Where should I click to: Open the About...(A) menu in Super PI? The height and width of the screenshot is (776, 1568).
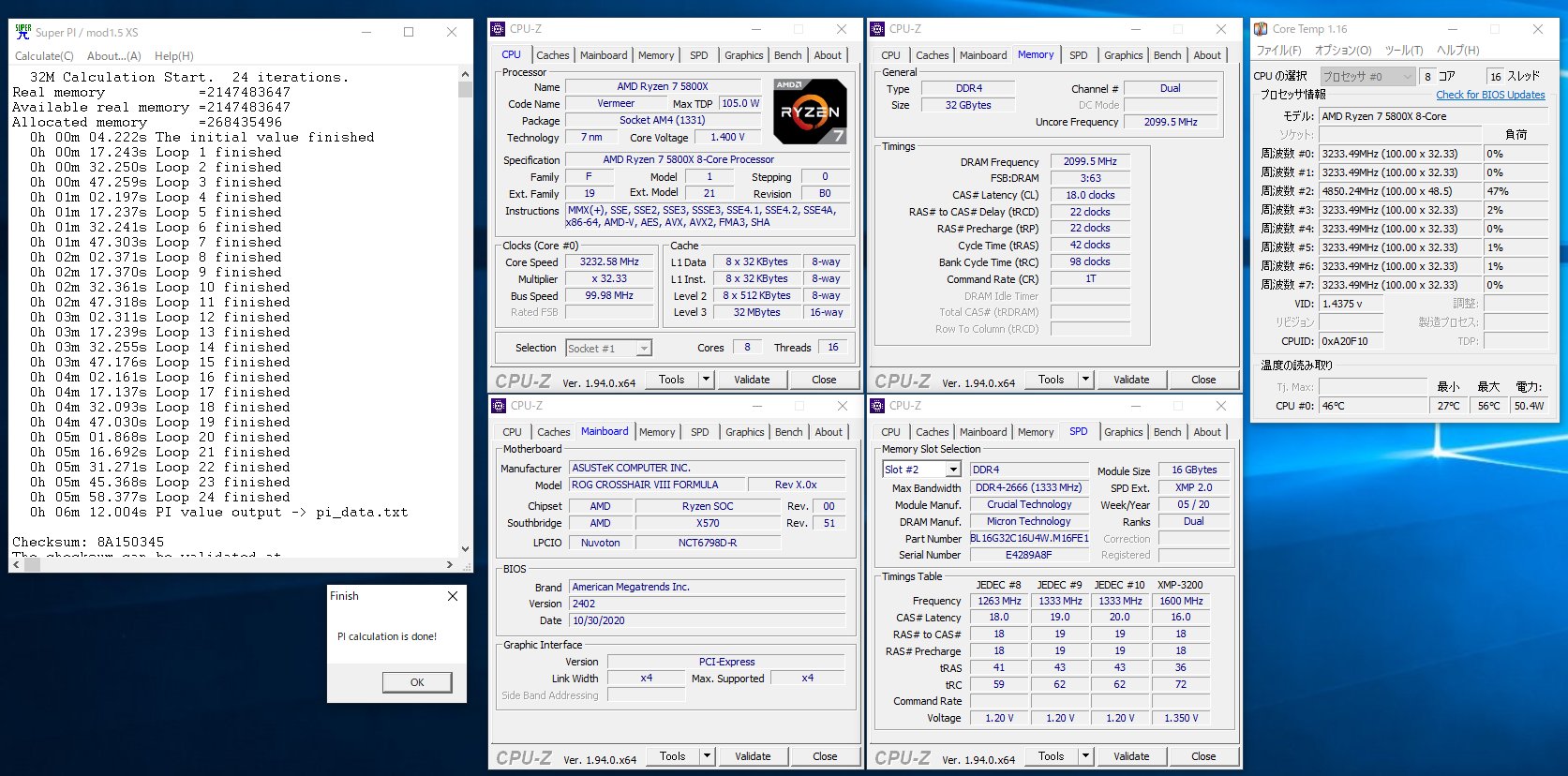click(114, 56)
